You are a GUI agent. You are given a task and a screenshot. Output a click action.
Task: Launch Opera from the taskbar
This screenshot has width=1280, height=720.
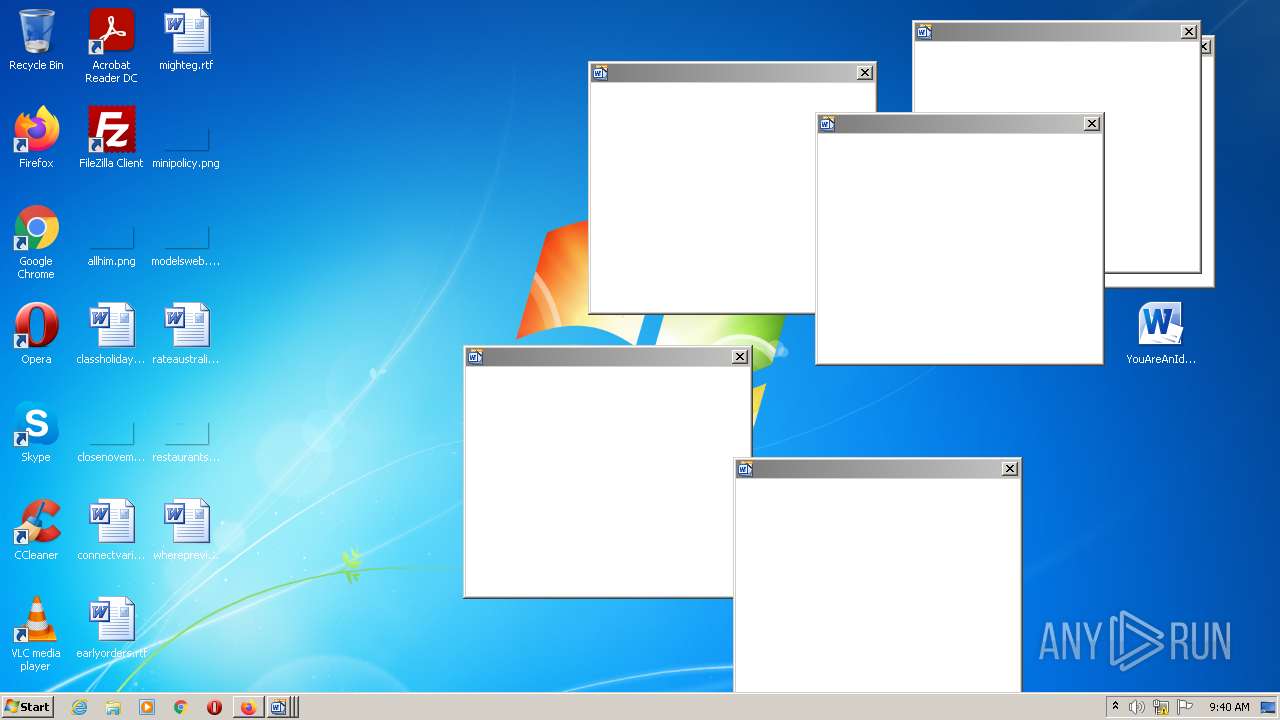pyautogui.click(x=214, y=707)
